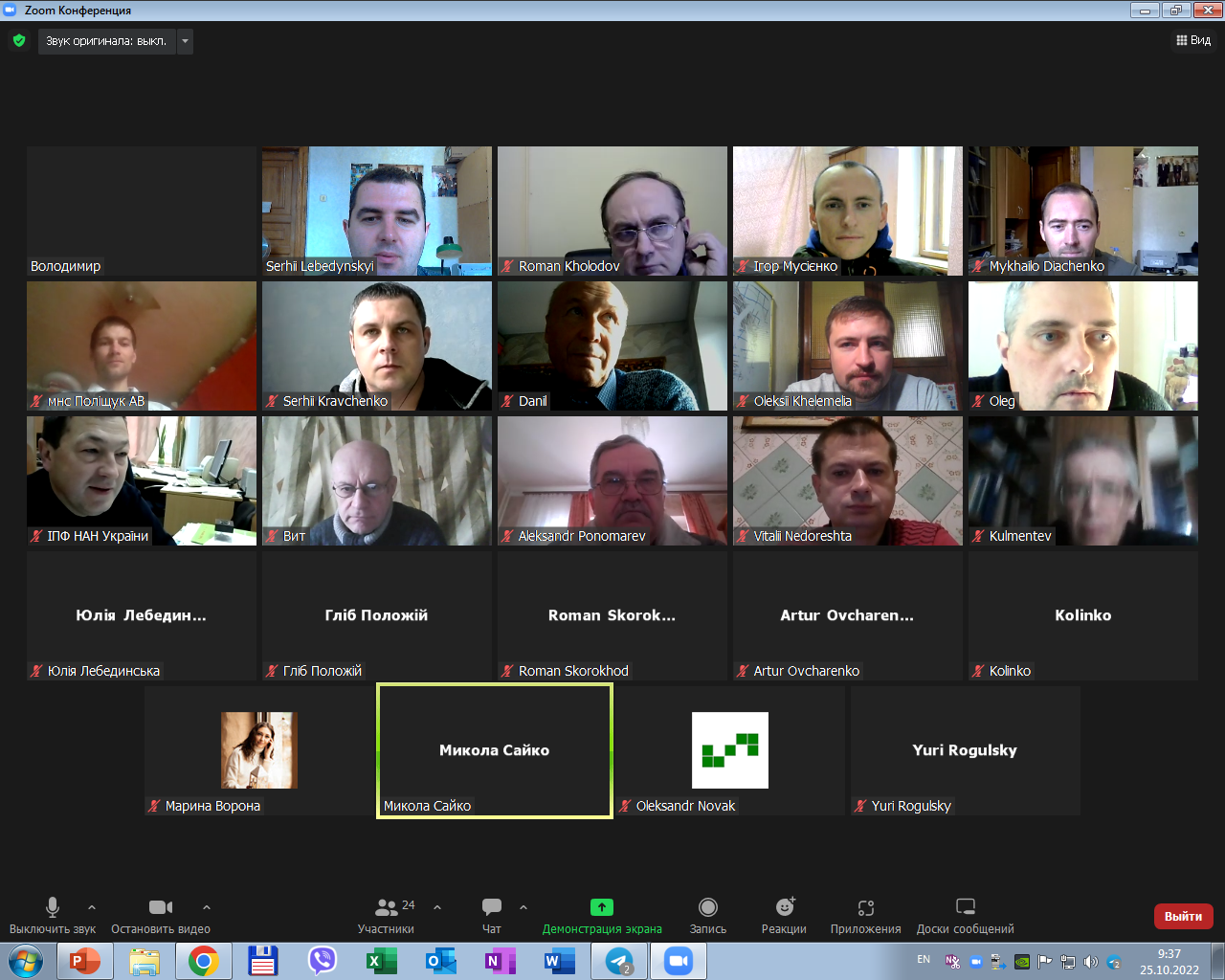
Task: Select Марина Ворона profile picture tile
Action: [259, 749]
